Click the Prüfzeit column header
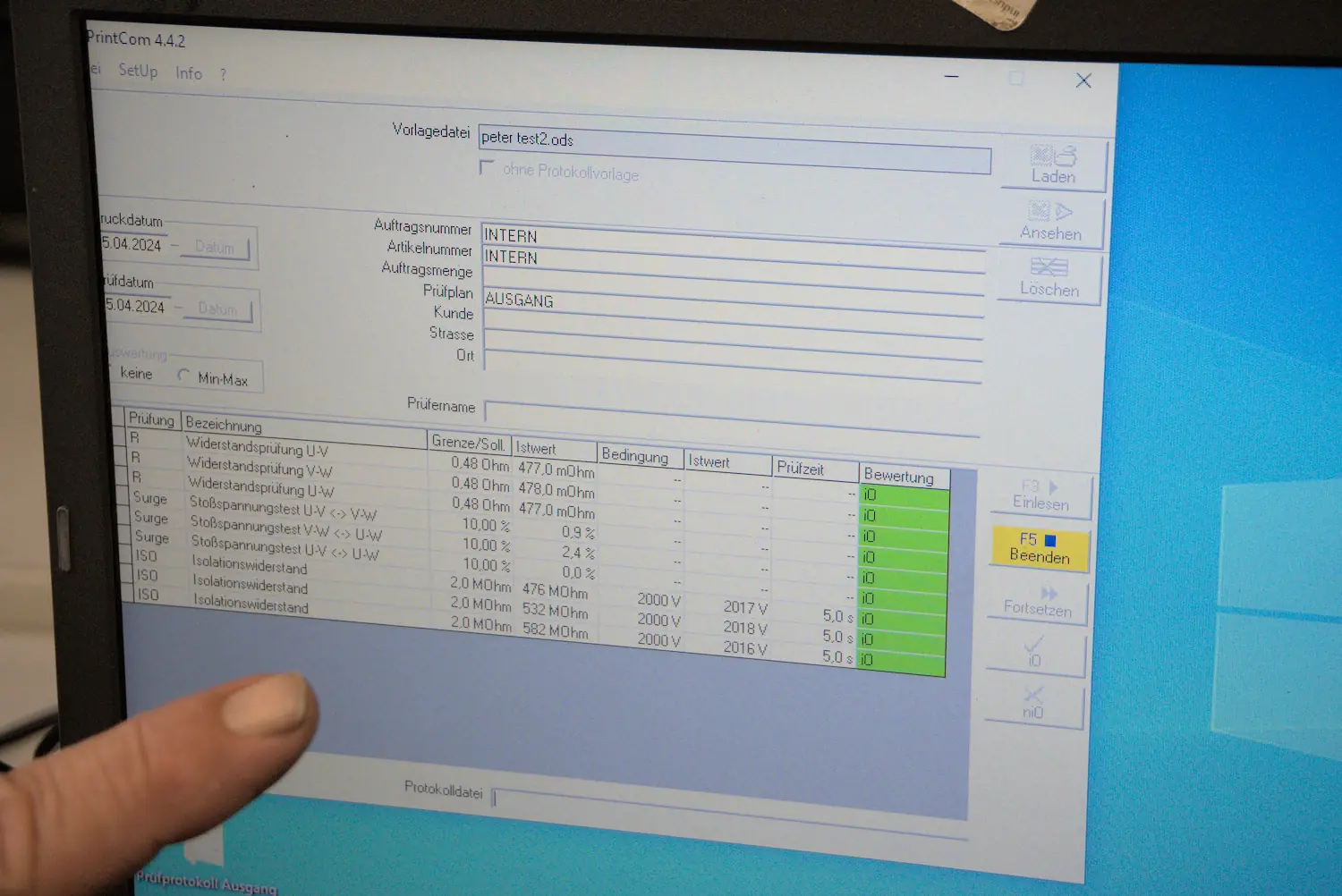The width and height of the screenshot is (1342, 896). (815, 469)
